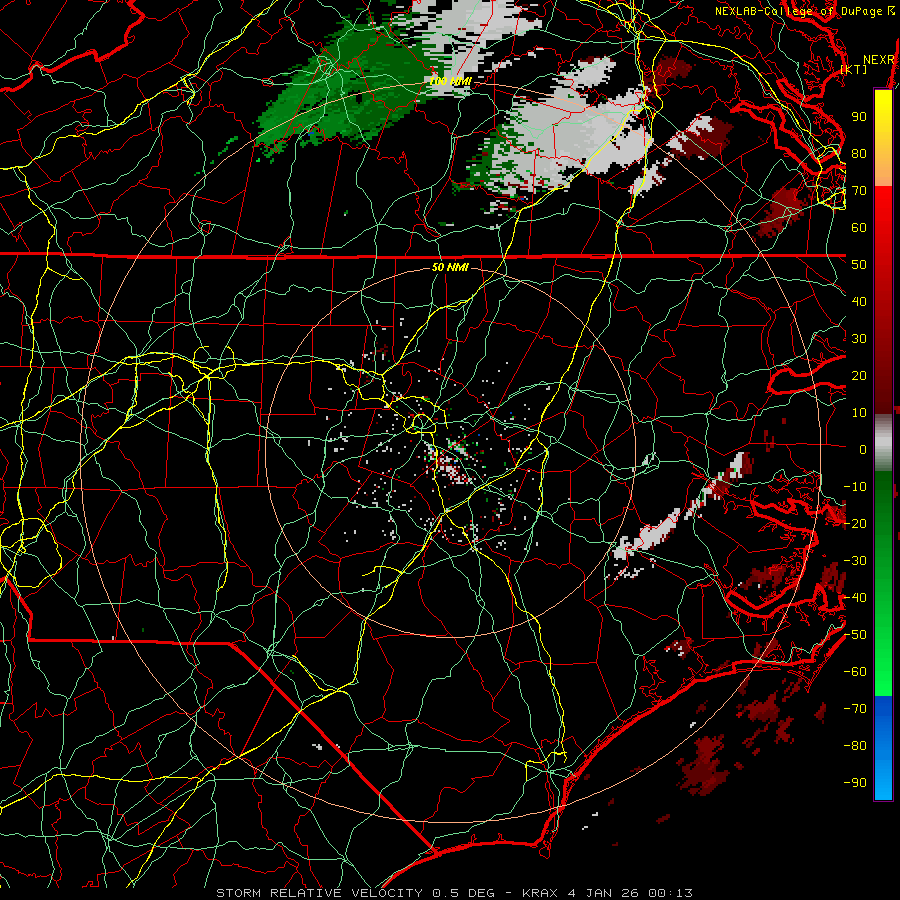Click the -90 value on the velocity scale
The width and height of the screenshot is (900, 900).
pos(855,783)
